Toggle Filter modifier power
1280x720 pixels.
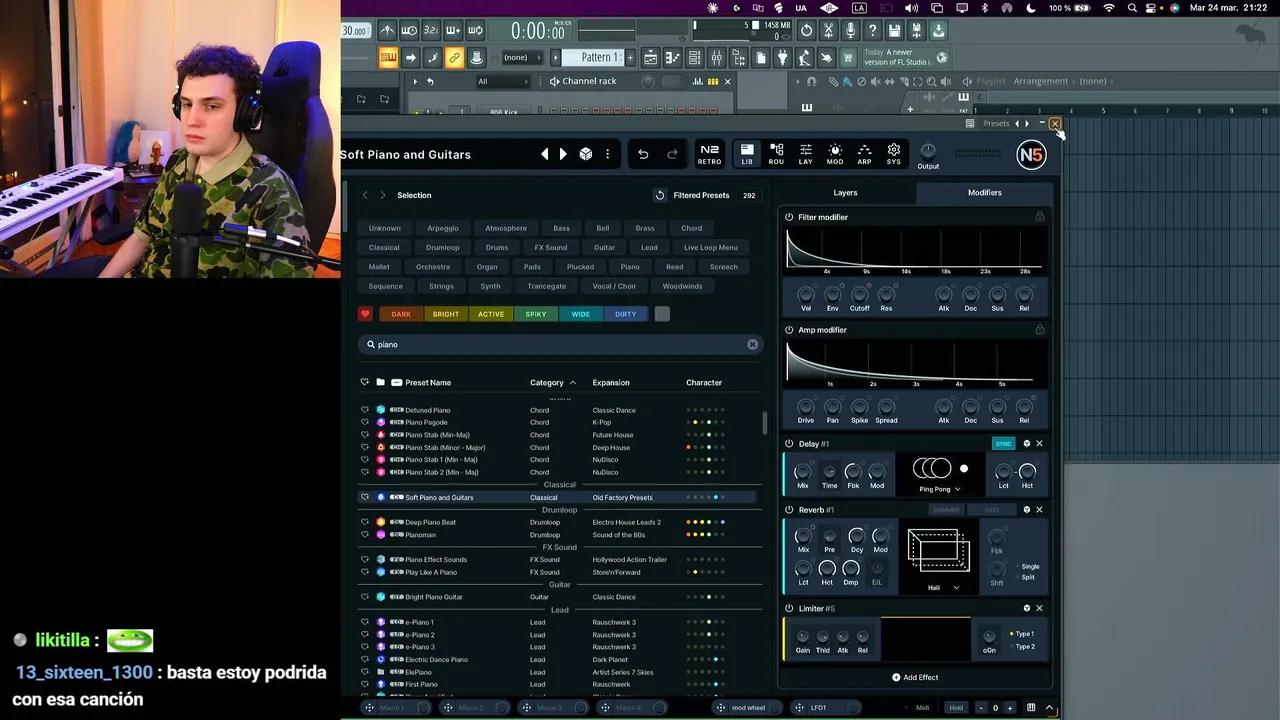click(789, 217)
